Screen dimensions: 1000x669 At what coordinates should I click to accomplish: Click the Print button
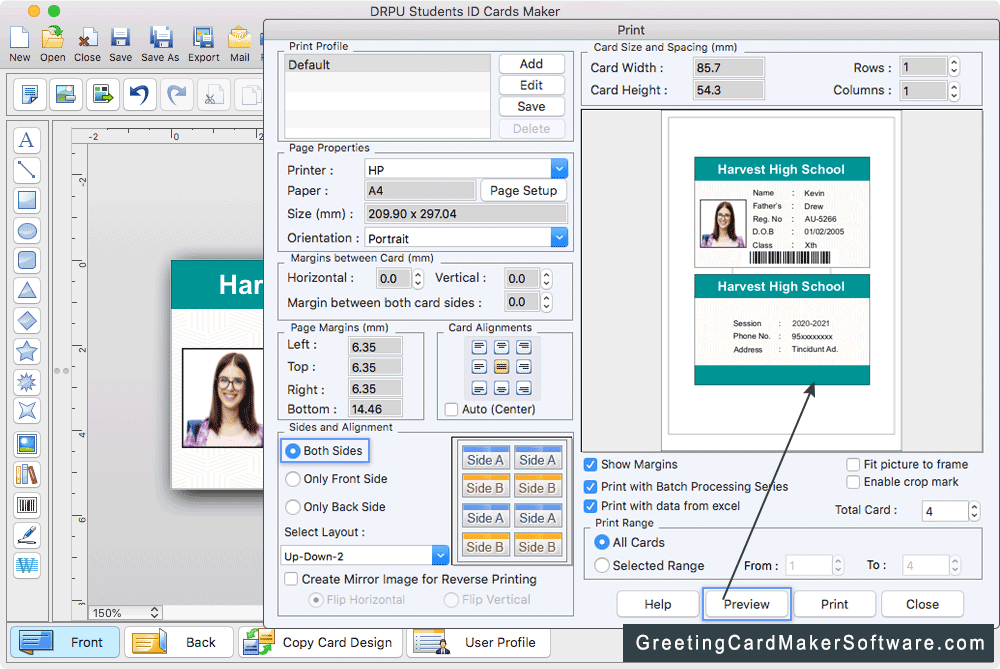pyautogui.click(x=835, y=604)
